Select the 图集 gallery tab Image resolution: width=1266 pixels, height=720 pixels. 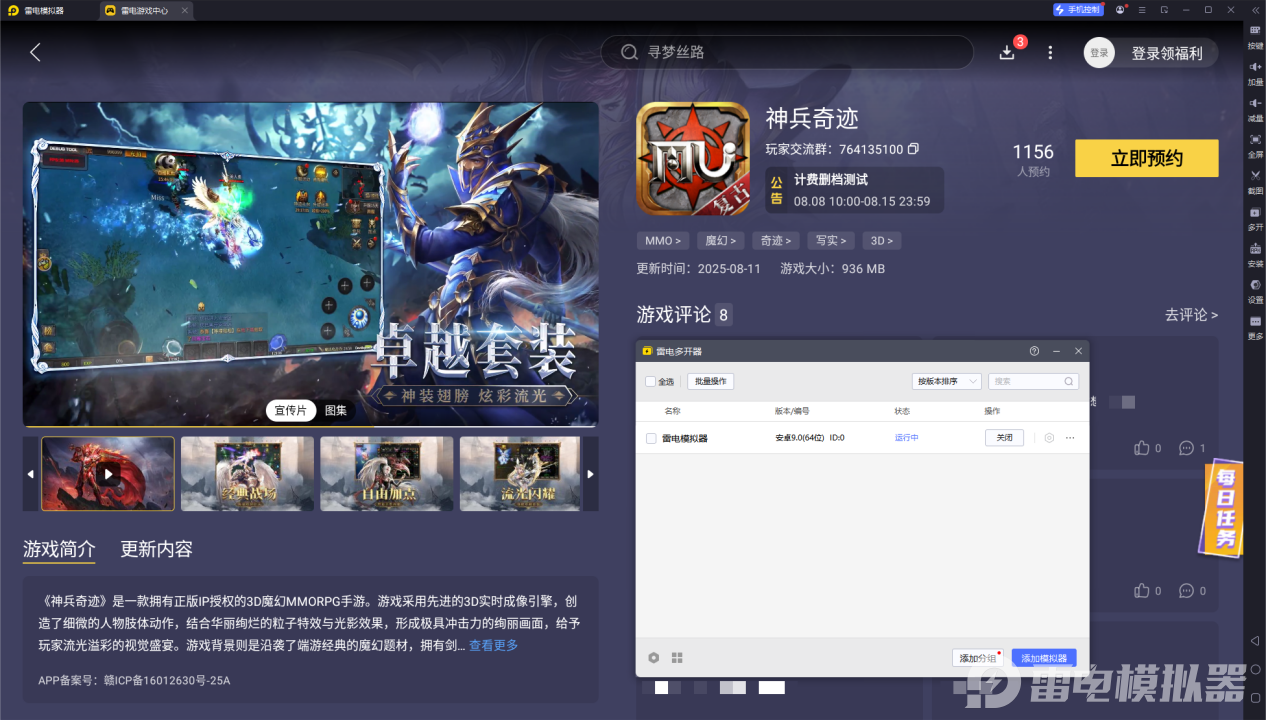pyautogui.click(x=336, y=410)
